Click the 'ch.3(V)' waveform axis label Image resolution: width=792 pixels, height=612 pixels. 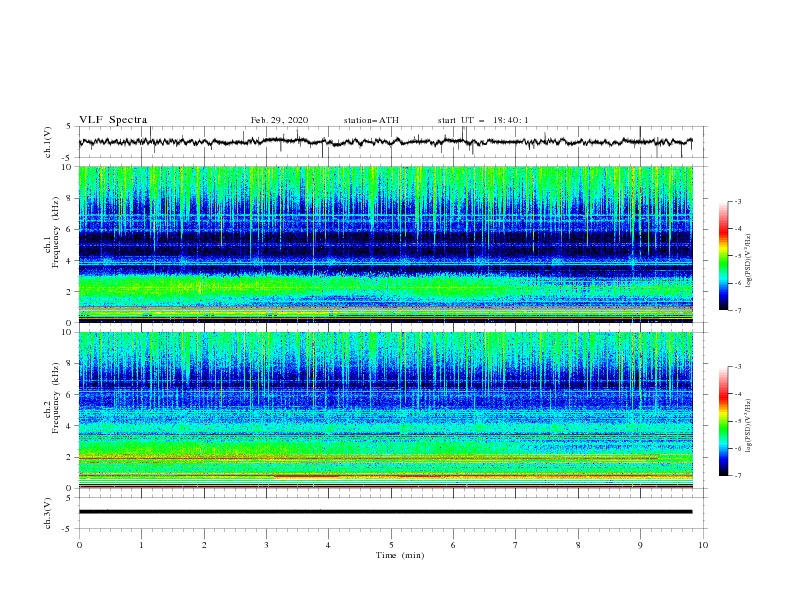(x=48, y=513)
